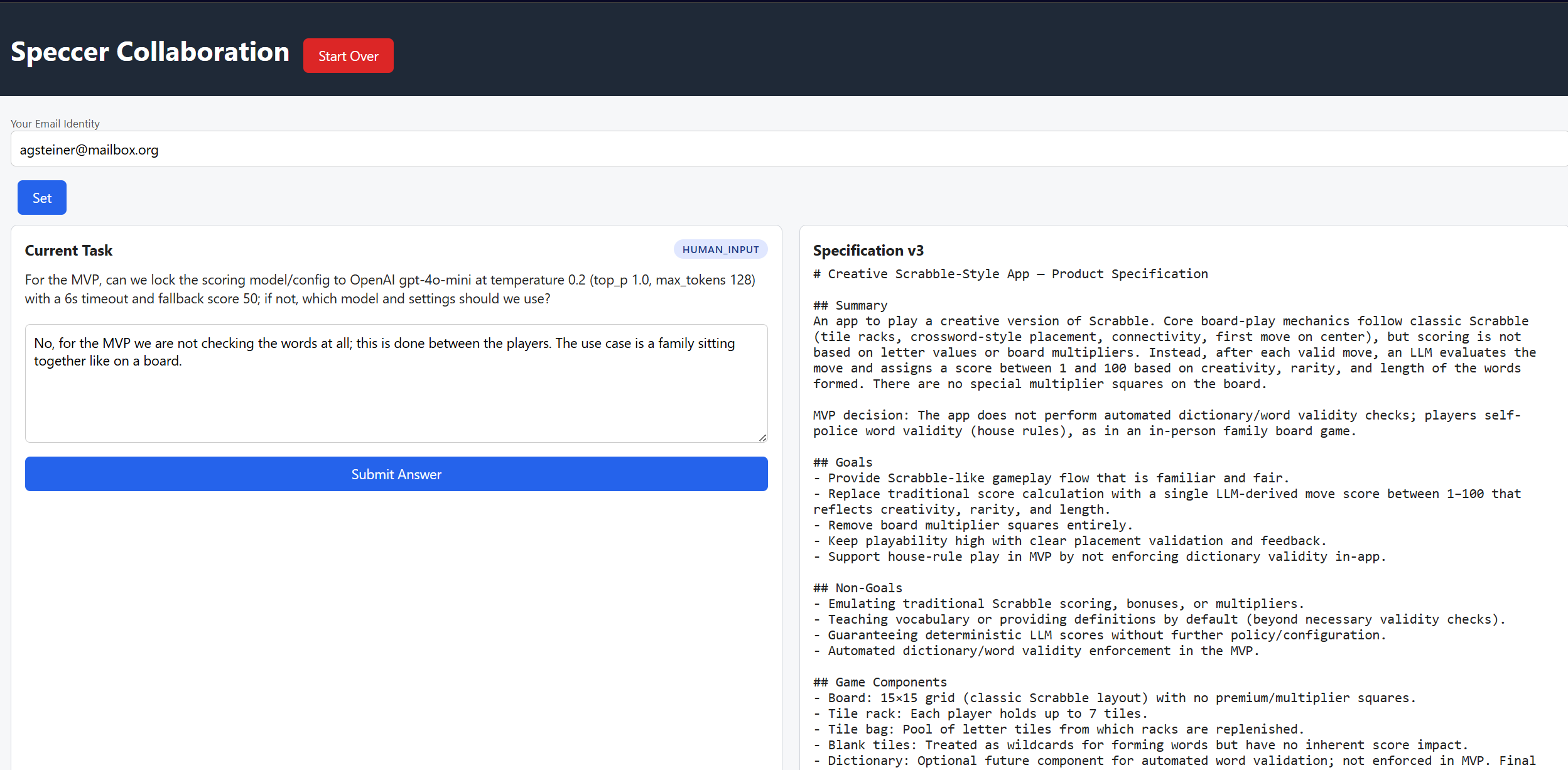1568x770 pixels.
Task: Click the Creative Scrabble-Style App title line
Action: click(1010, 274)
